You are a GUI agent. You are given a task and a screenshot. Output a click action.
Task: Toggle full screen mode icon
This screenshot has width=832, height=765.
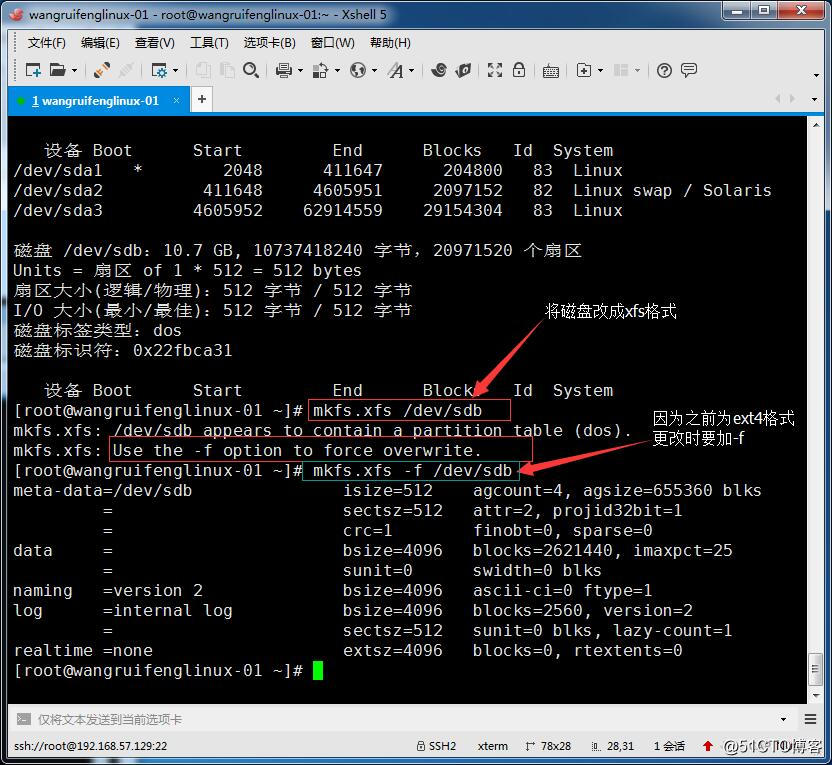(x=495, y=70)
